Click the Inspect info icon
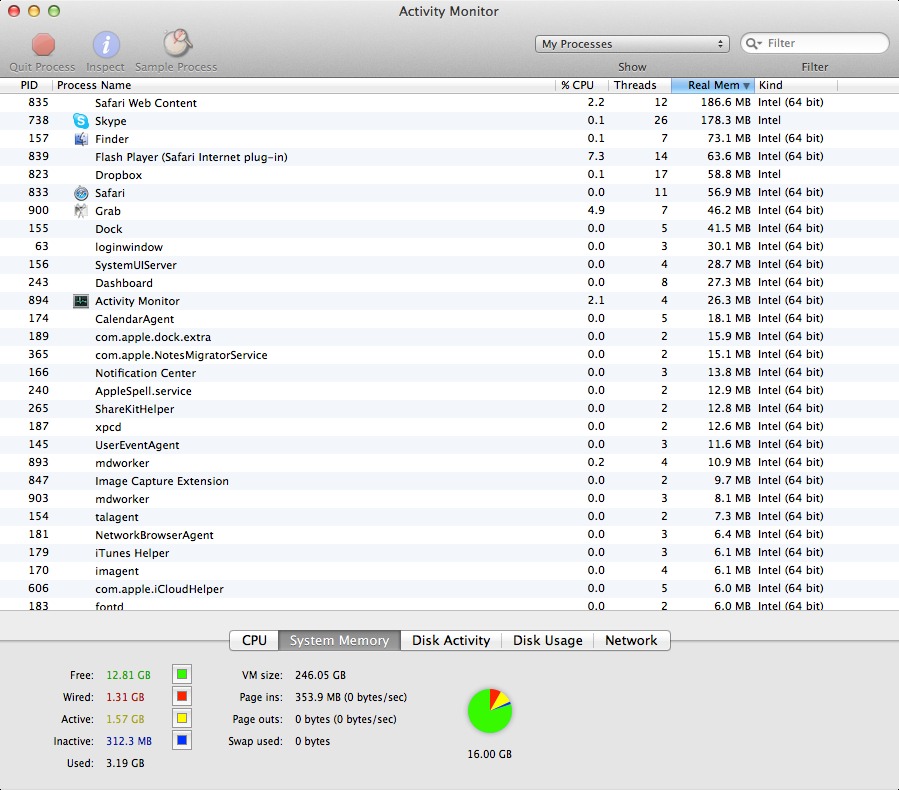This screenshot has height=790, width=899. (x=106, y=45)
